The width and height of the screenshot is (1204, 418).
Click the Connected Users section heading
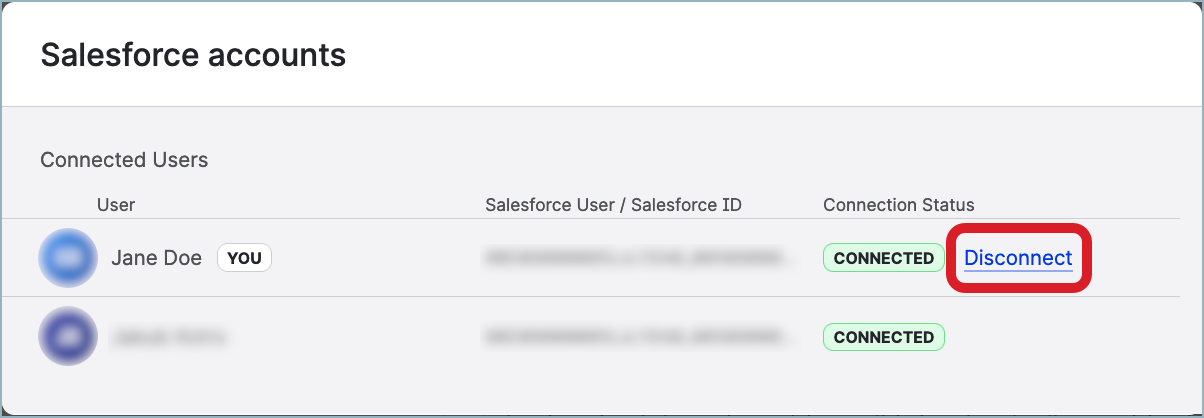coord(124,160)
